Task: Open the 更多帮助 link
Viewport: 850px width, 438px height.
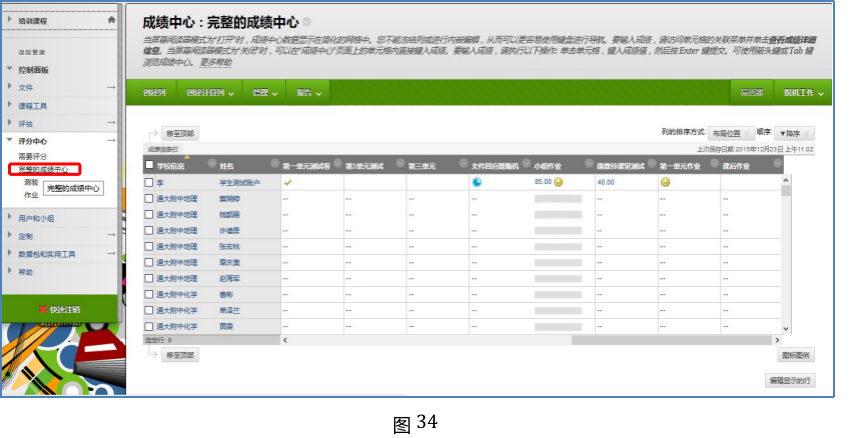Action: [216, 62]
